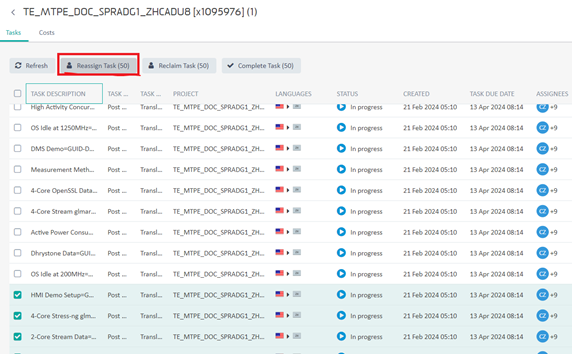Image resolution: width=578 pixels, height=361 pixels.
Task: Click Reassign Task (50) button
Action: (98, 66)
